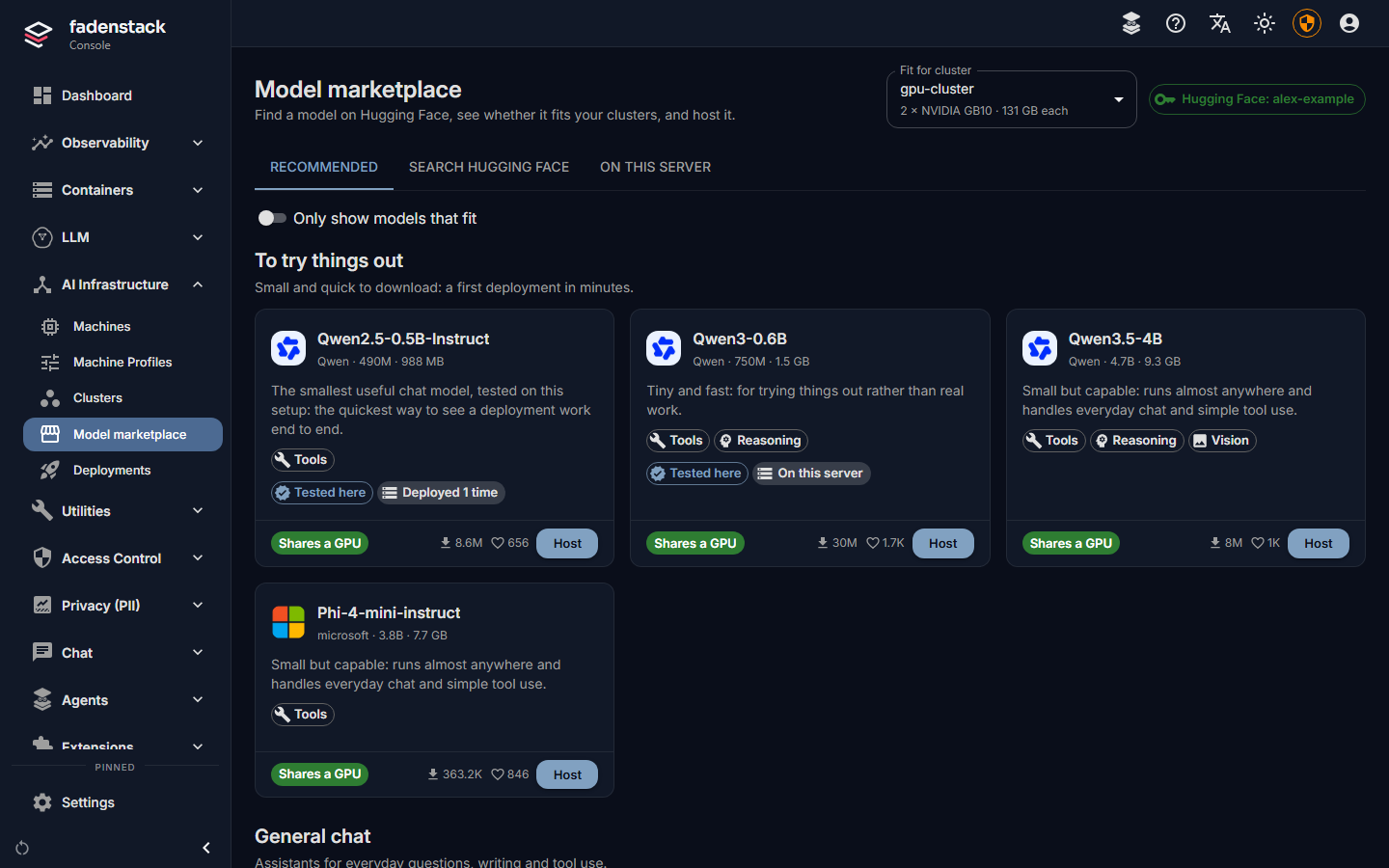Viewport: 1389px width, 868px height.
Task: Click the Tools tag on Phi-4-mini-instruct
Action: click(302, 715)
